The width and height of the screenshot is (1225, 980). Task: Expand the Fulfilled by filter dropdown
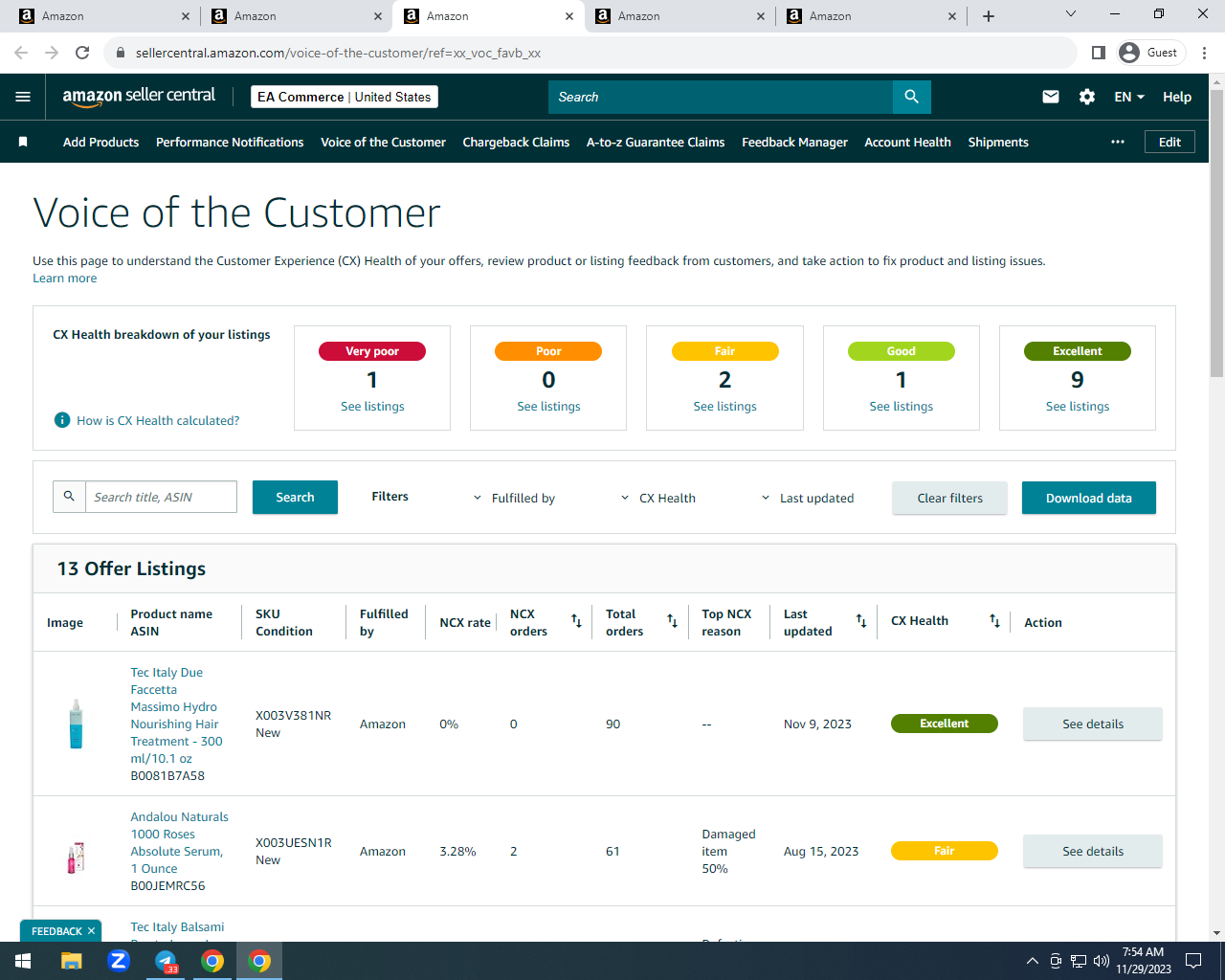coord(514,498)
